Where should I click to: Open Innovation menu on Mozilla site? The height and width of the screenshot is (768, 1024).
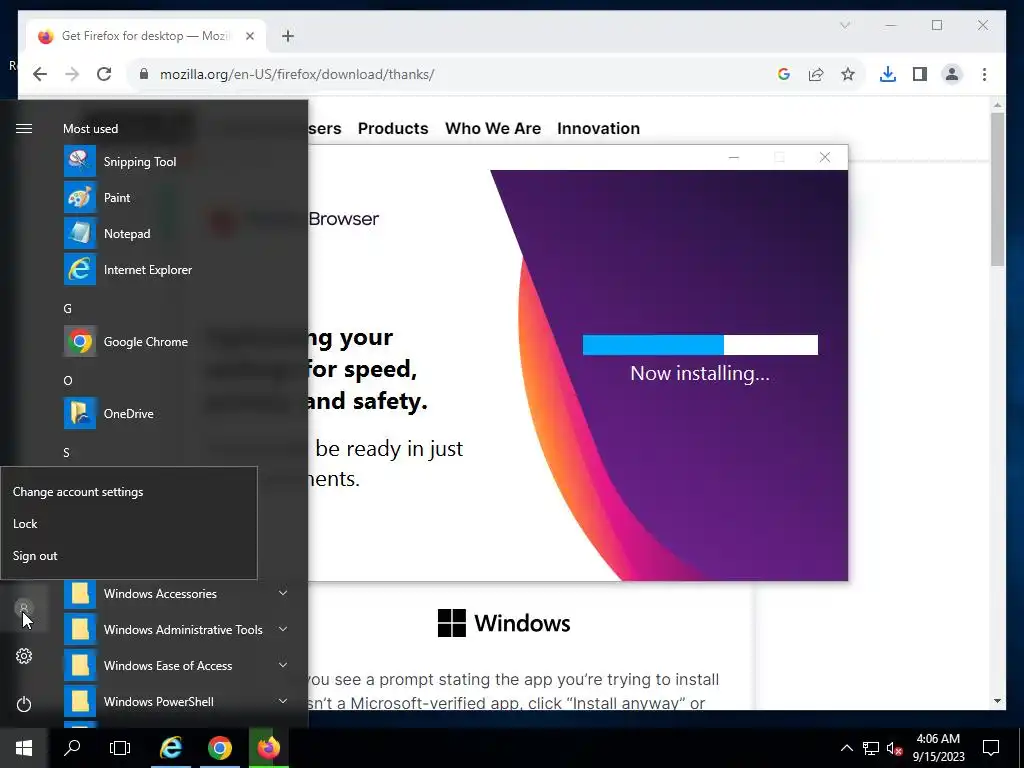[x=598, y=128]
